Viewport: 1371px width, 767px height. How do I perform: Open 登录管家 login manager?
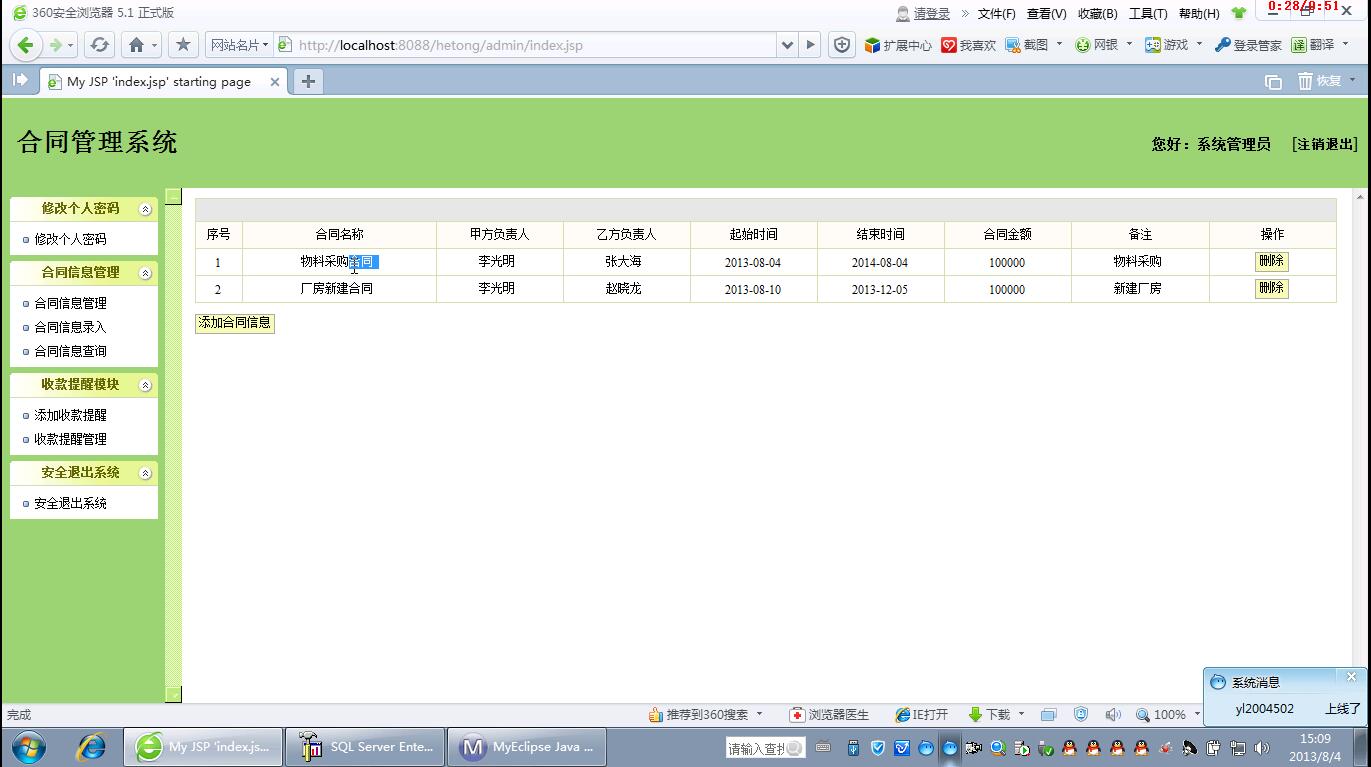[x=1248, y=45]
